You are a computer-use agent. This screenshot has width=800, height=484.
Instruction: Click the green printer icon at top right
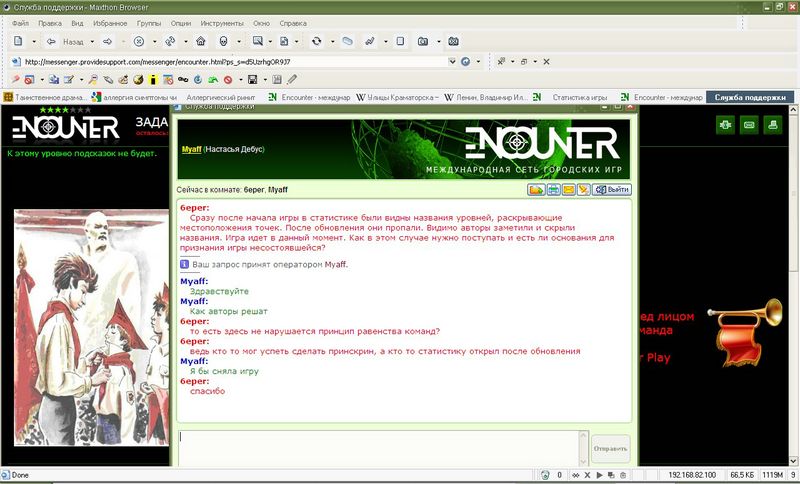coord(772,125)
